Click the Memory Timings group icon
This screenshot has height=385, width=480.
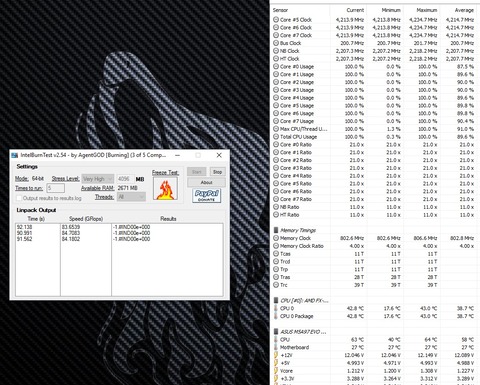pyautogui.click(x=276, y=230)
